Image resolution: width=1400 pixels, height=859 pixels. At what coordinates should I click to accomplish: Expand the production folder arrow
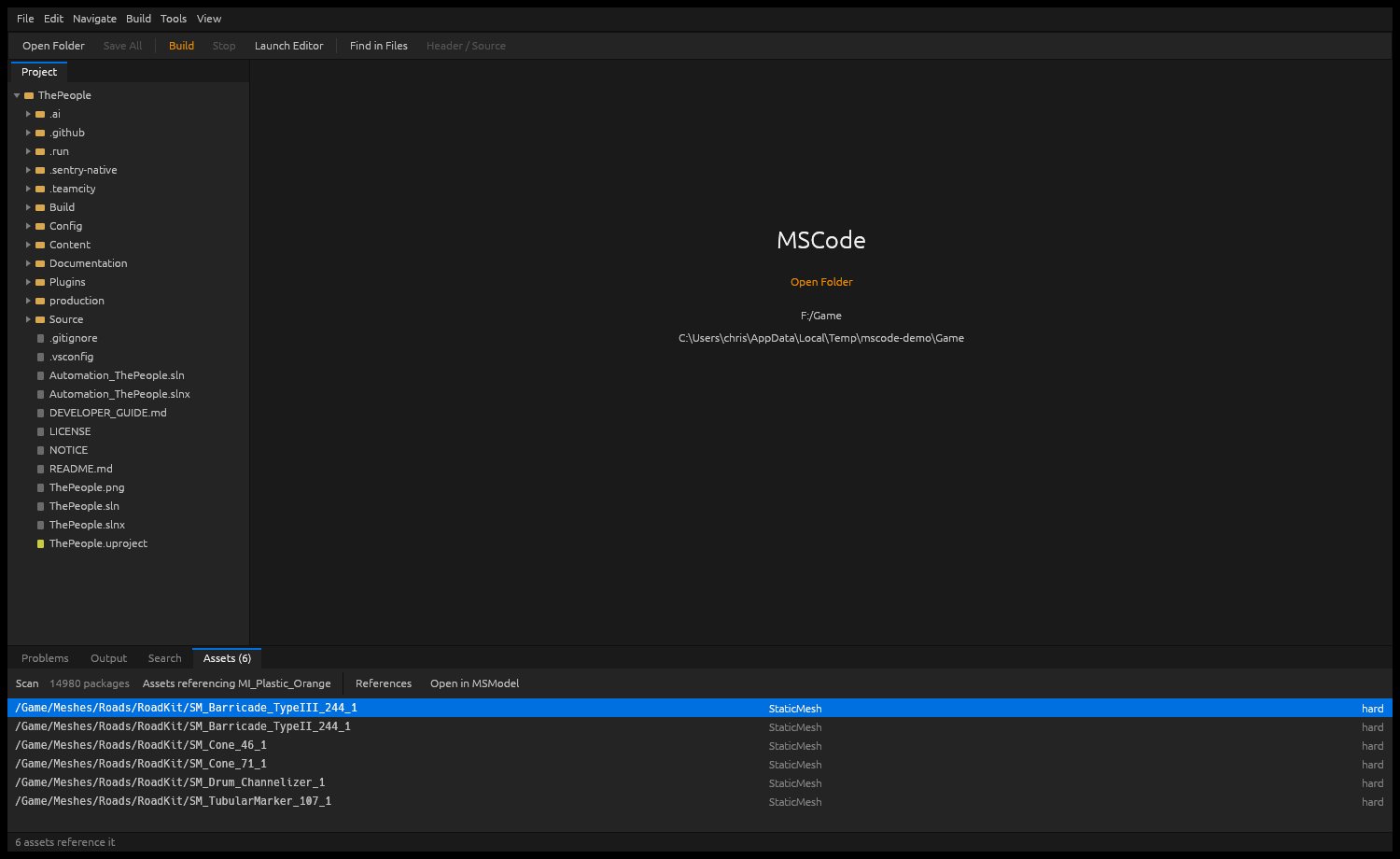(28, 301)
